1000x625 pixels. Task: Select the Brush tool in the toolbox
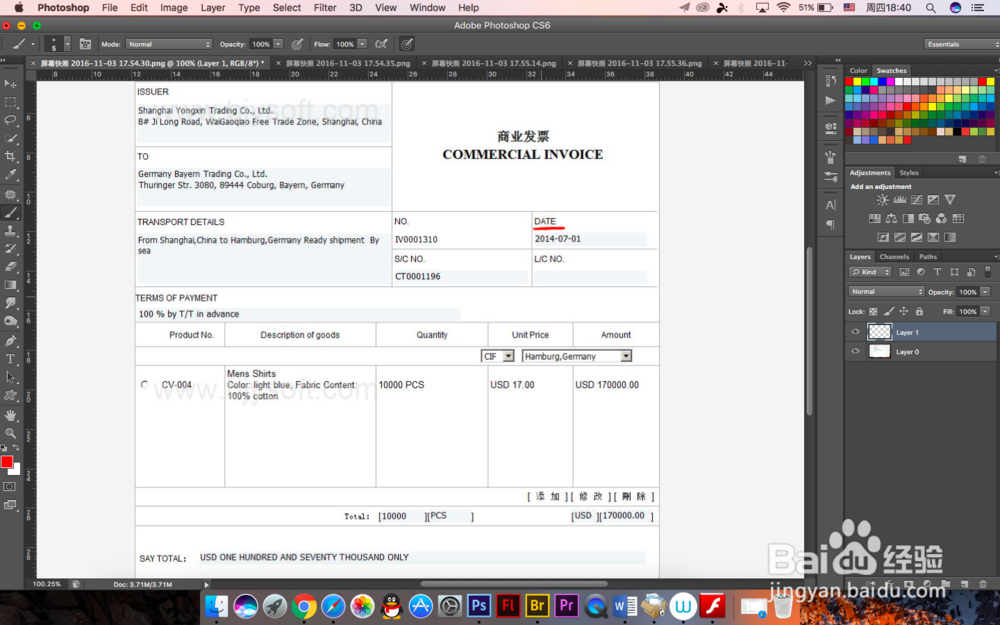pyautogui.click(x=10, y=212)
